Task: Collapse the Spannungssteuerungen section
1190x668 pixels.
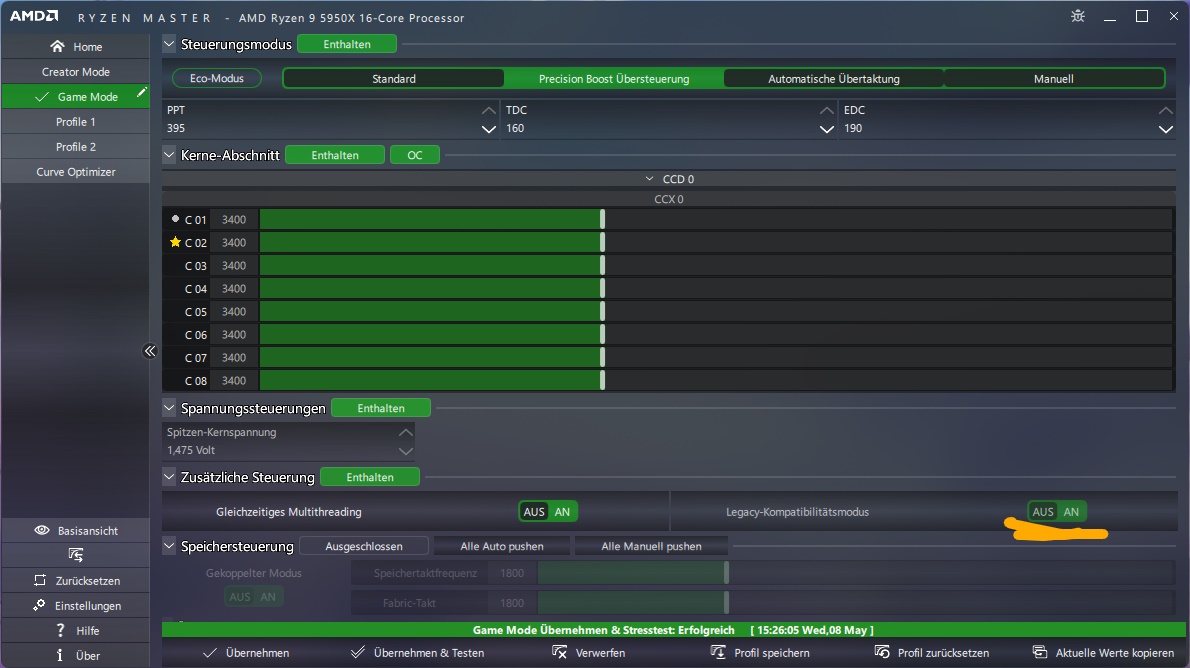Action: (169, 408)
